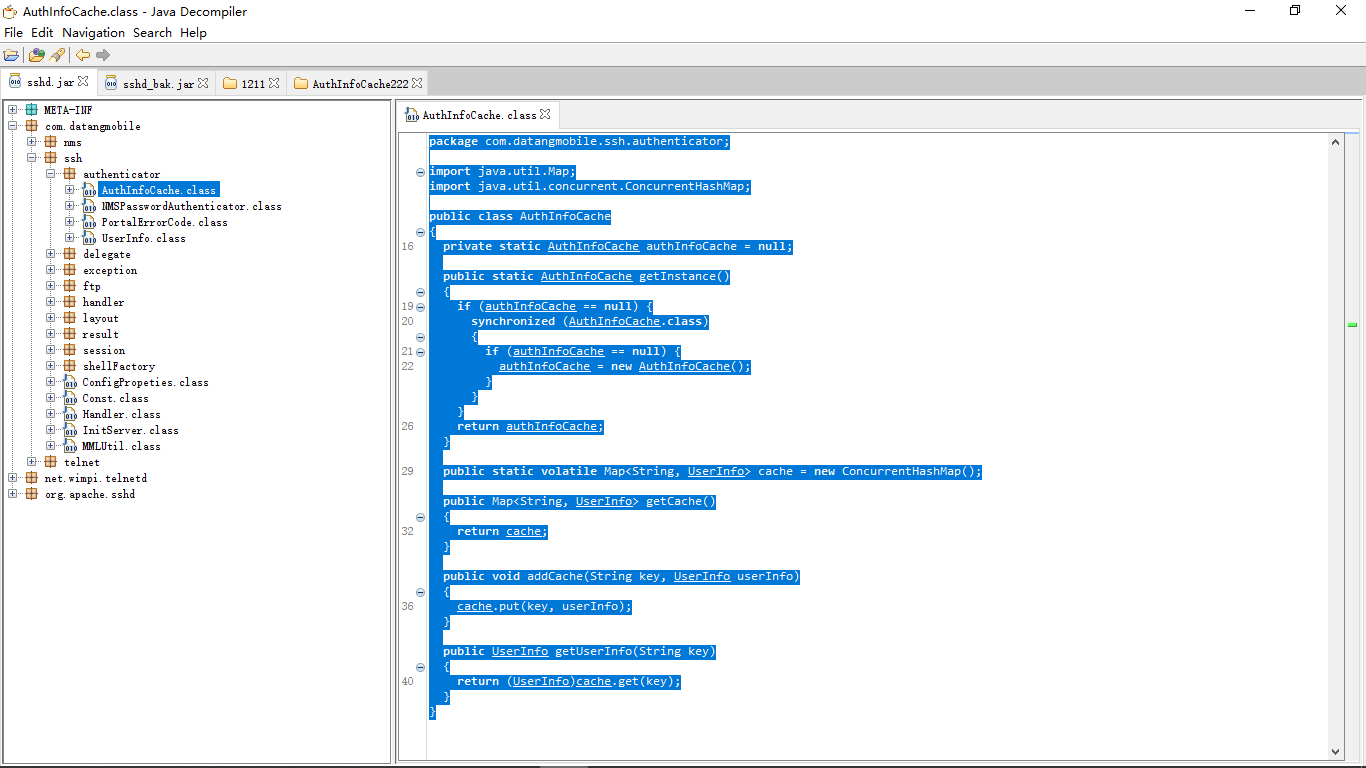Collapse the imports fold marker
The width and height of the screenshot is (1366, 768).
[420, 172]
